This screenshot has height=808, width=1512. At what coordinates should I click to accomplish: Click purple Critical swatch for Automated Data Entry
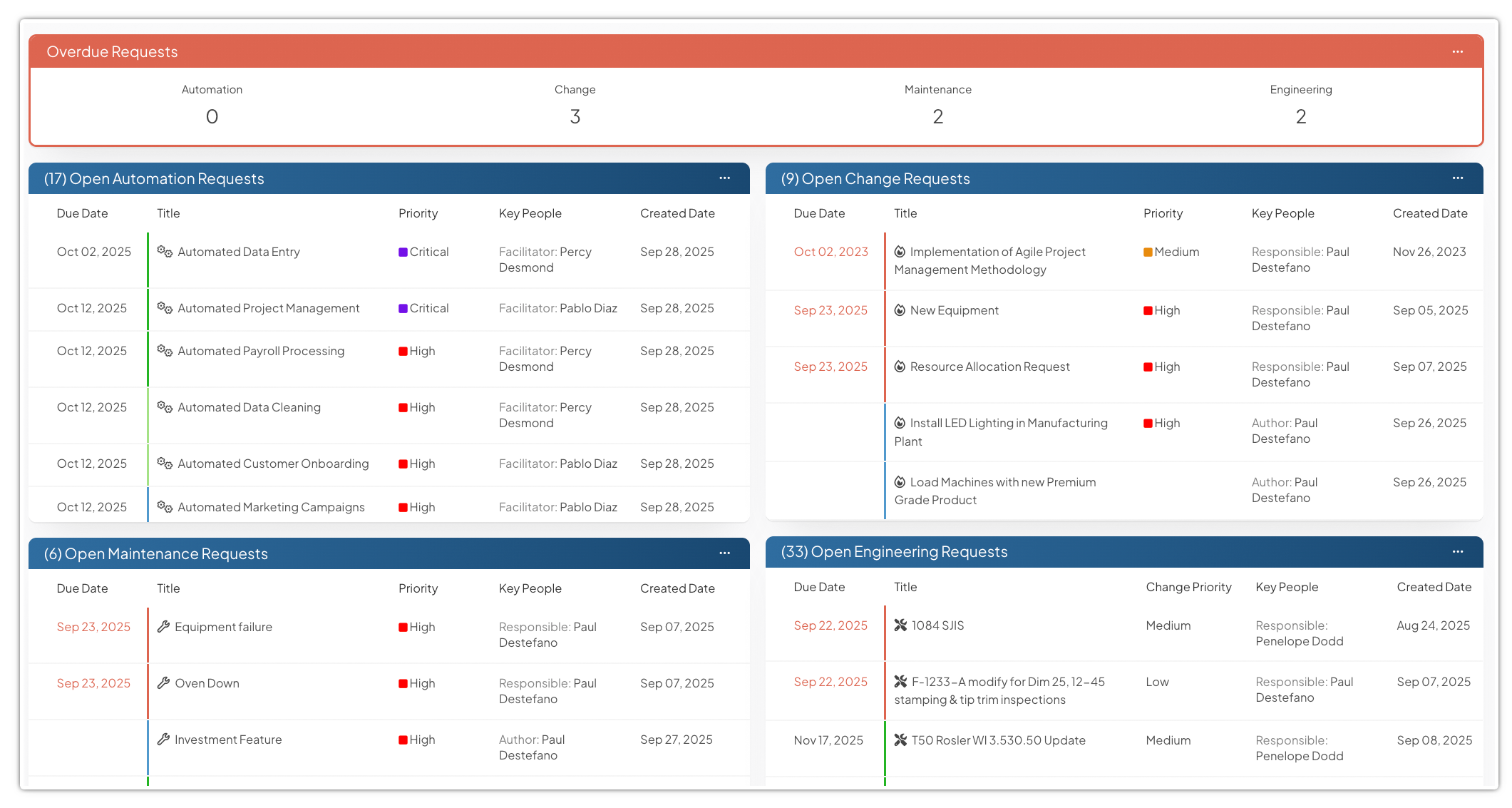(x=403, y=252)
